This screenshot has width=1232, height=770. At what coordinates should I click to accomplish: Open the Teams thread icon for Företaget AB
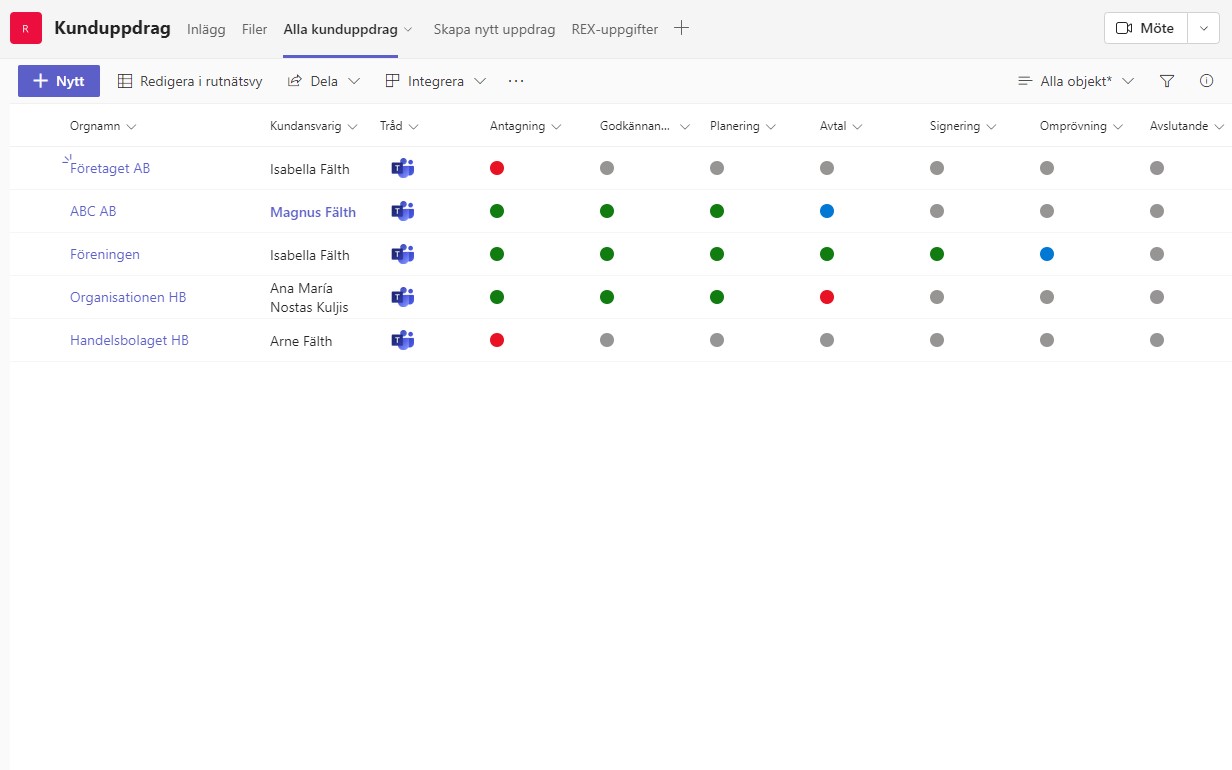coord(402,168)
